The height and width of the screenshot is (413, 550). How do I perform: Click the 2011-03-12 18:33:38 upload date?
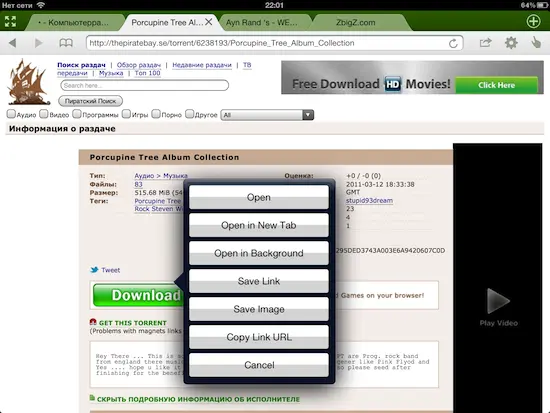click(x=380, y=184)
